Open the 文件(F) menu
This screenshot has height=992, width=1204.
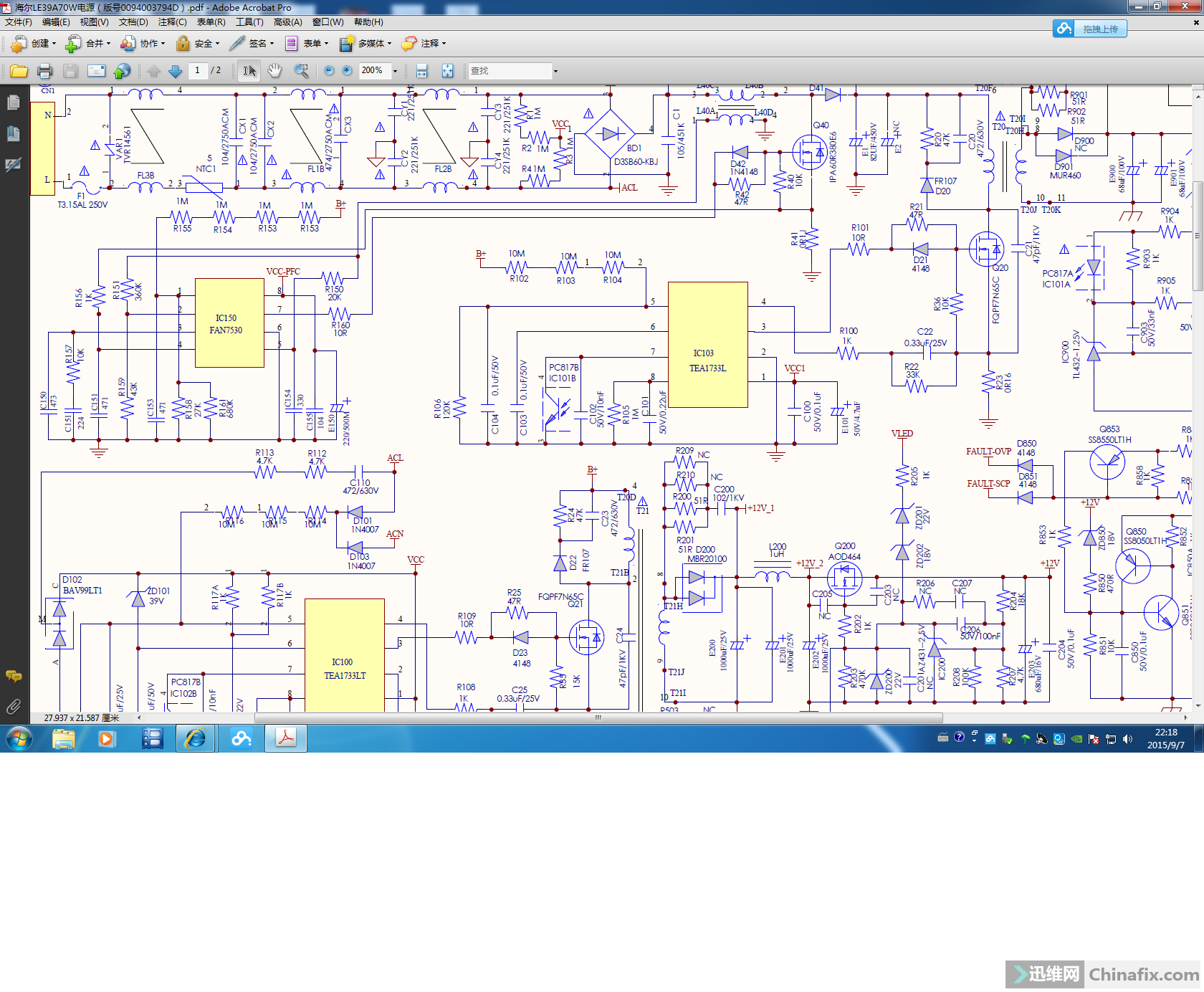[19, 22]
